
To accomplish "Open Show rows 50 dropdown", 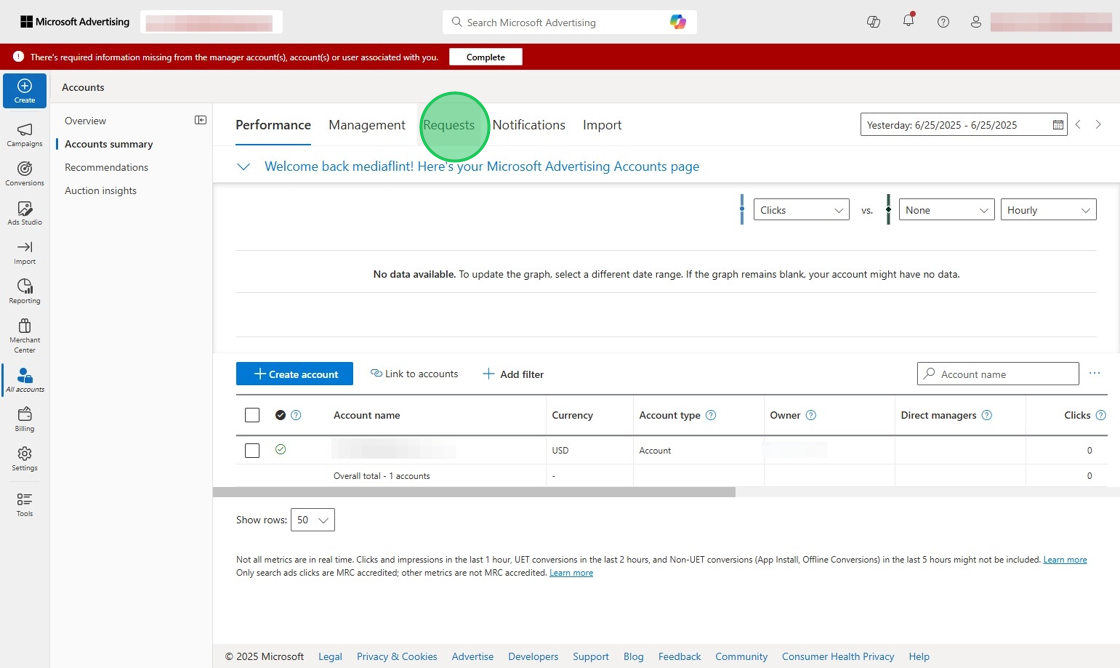I will (x=313, y=520).
